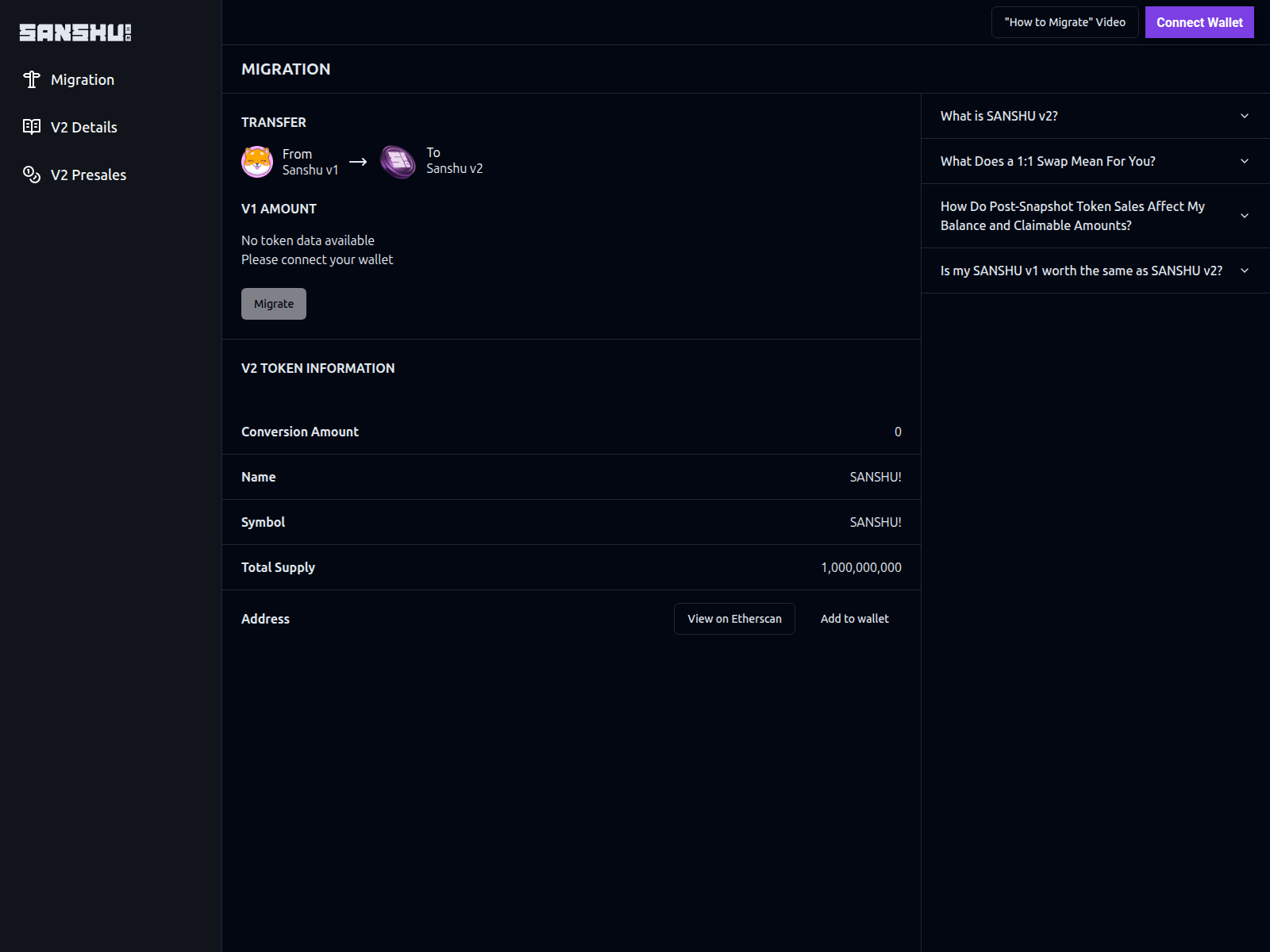Open the Post-Snapshot Token Sales FAQ item
This screenshot has width=1270, height=952.
1094,215
